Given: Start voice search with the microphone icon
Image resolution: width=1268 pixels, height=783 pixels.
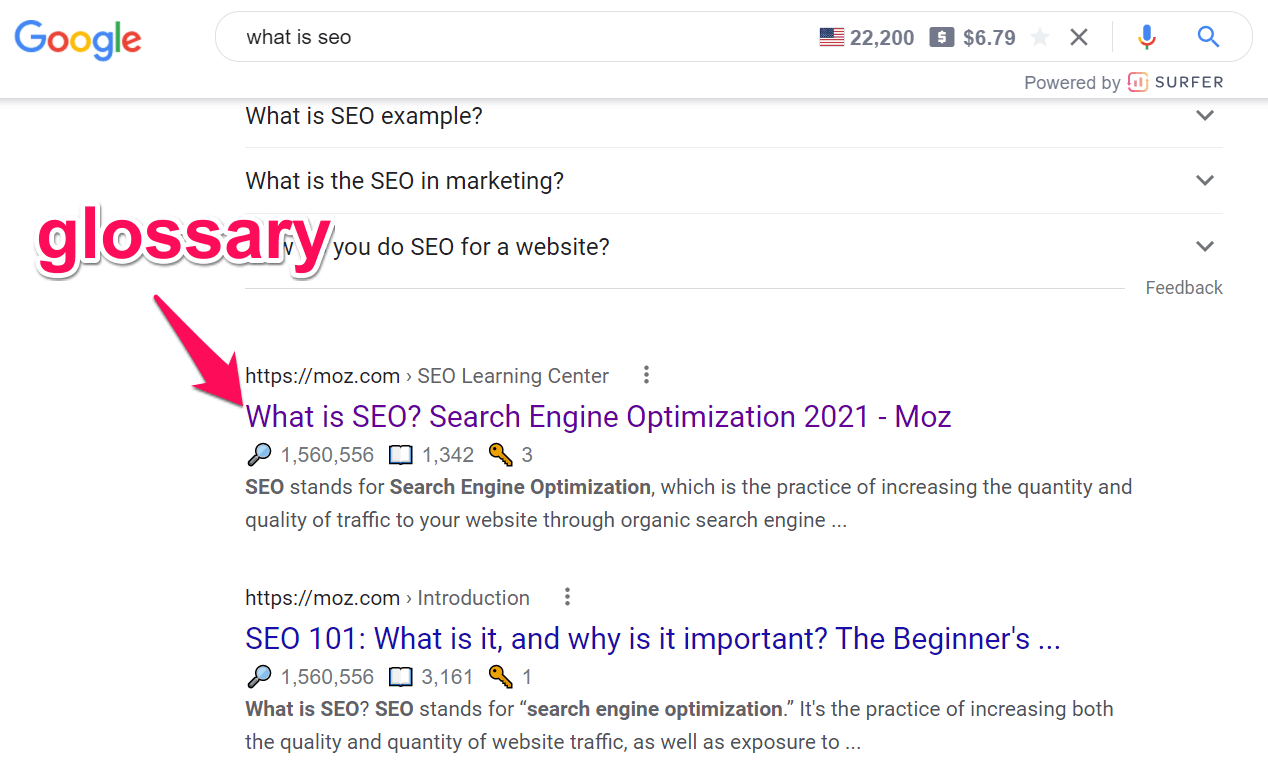Looking at the screenshot, I should (x=1147, y=38).
